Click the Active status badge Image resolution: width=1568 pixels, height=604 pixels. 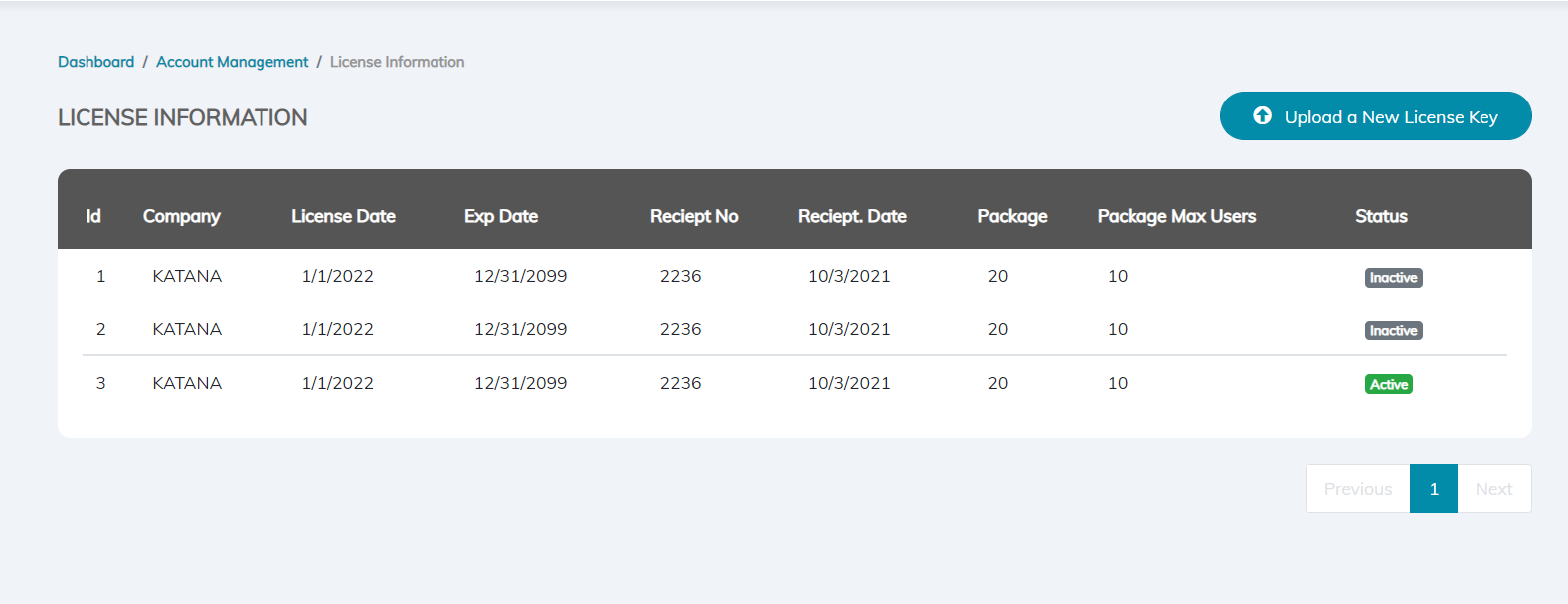click(x=1388, y=384)
